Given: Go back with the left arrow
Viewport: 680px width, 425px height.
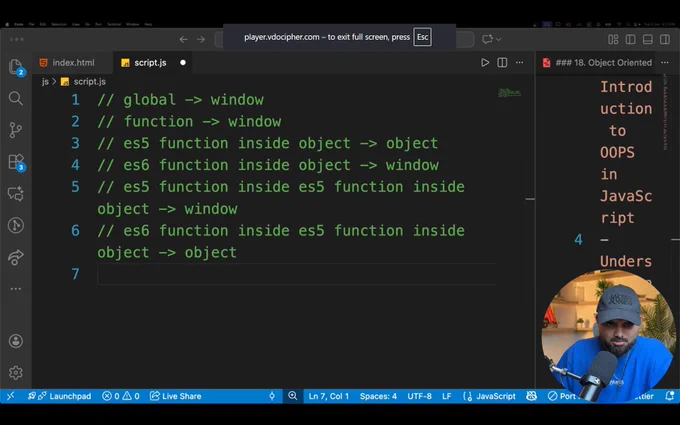Looking at the screenshot, I should click(183, 39).
